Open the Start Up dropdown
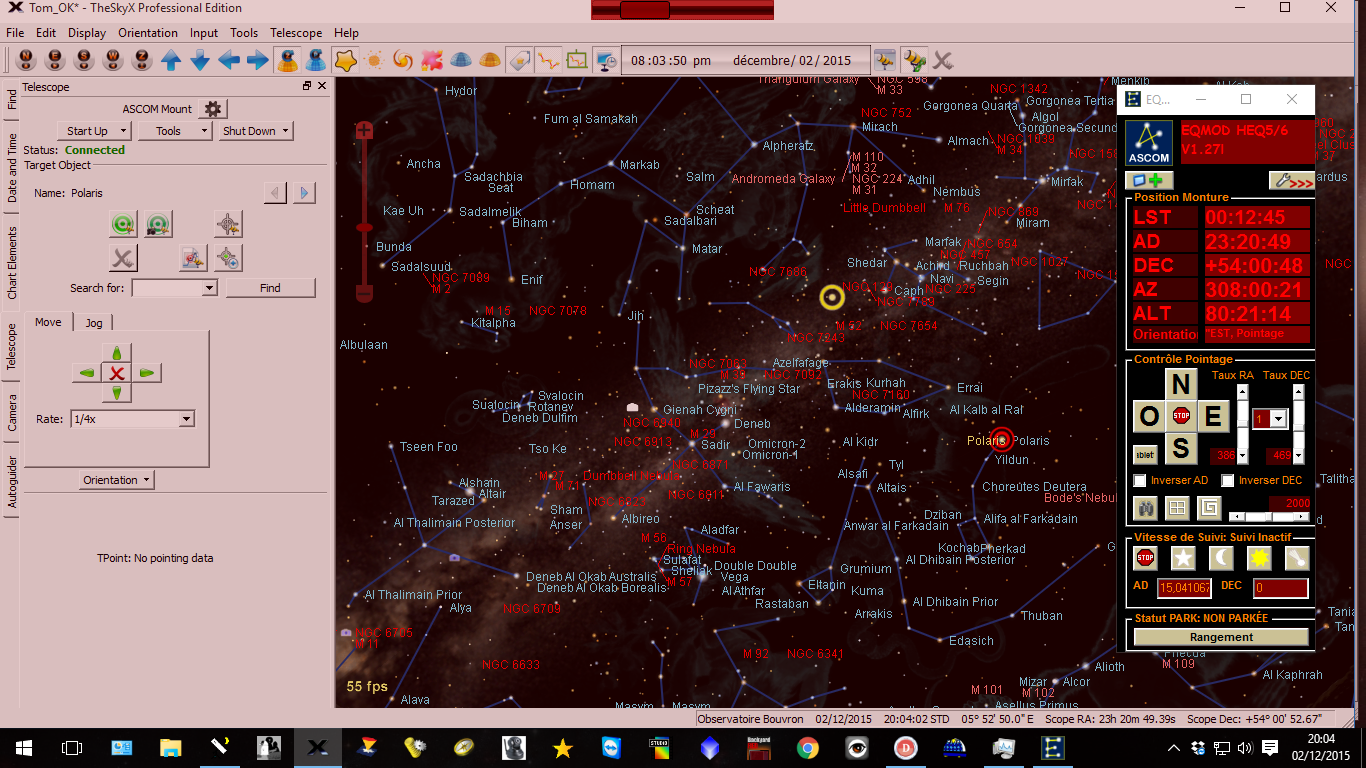Screen dimensions: 1366x768 click(x=93, y=131)
